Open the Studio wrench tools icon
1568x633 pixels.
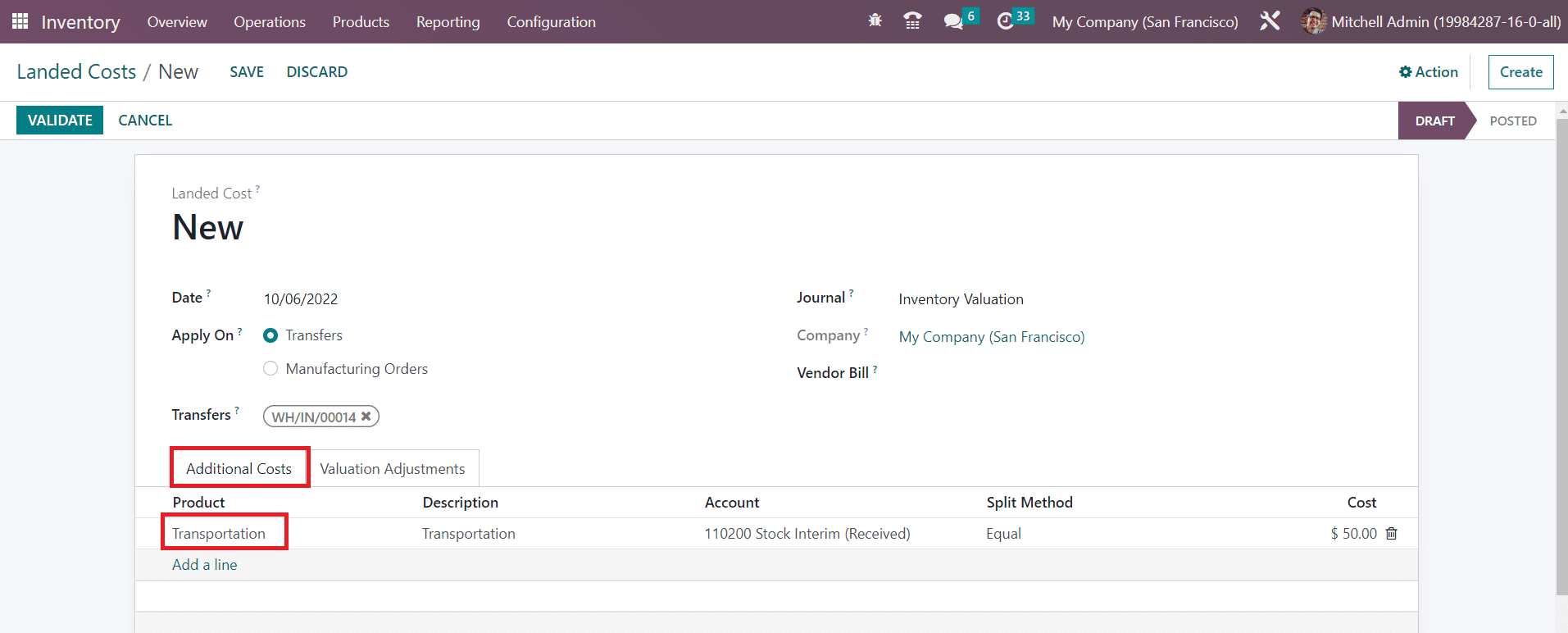(x=1270, y=21)
